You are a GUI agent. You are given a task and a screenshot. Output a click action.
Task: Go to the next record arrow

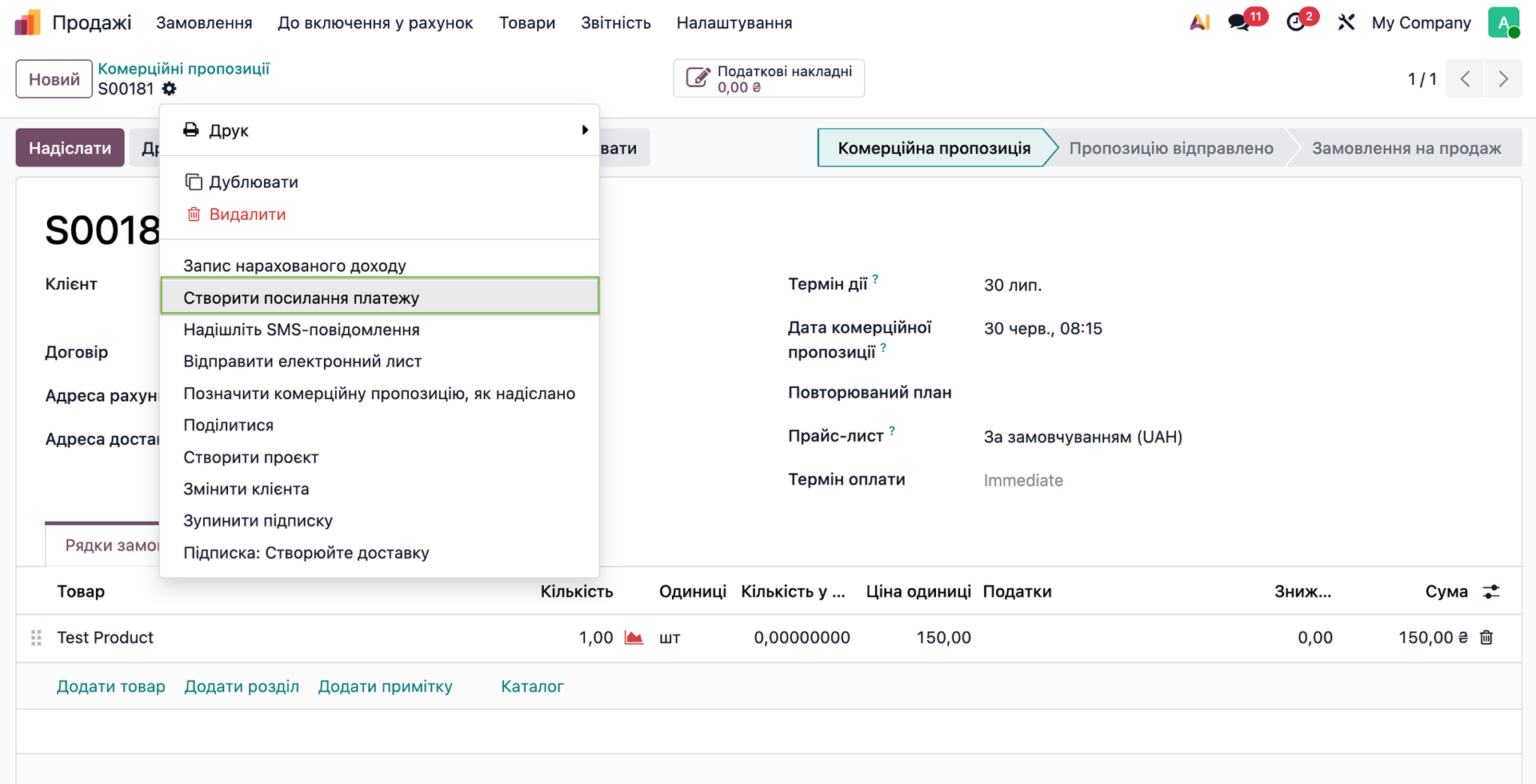1503,79
